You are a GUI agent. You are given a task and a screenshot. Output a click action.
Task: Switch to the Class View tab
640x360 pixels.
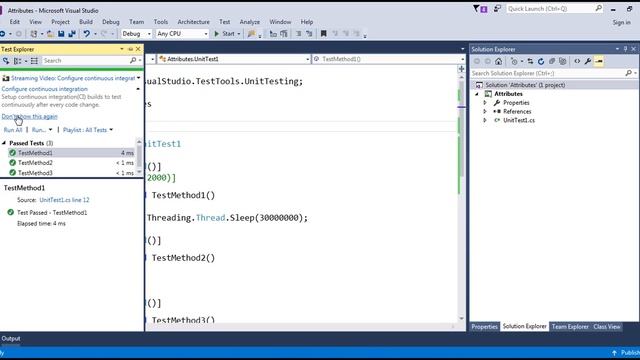coord(607,327)
